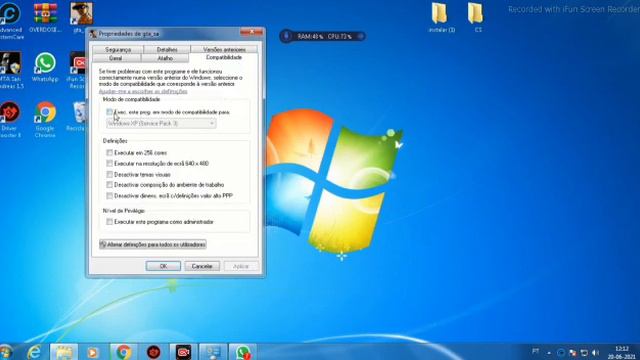Tick run in 640 x 480 resolution checkbox
Viewport: 640px width, 360px height.
109,163
